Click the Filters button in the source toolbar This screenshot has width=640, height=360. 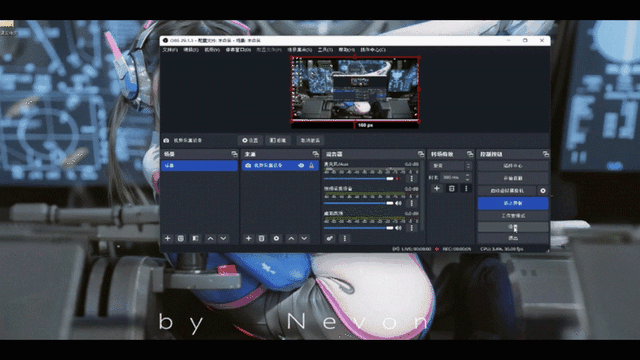pos(278,140)
